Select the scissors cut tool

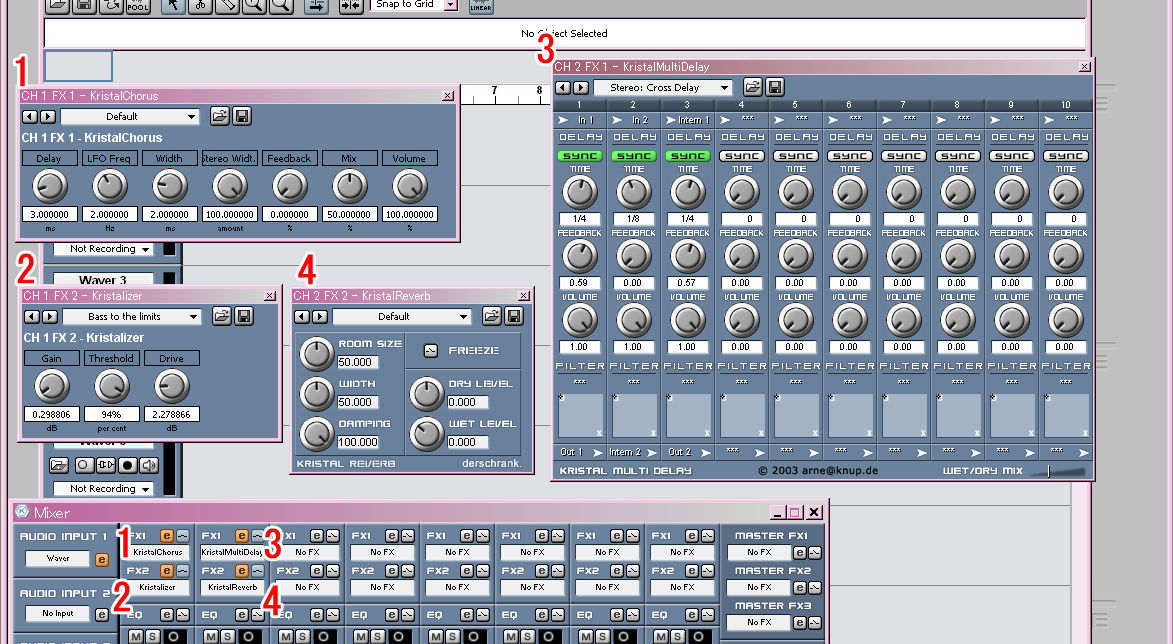coord(200,5)
